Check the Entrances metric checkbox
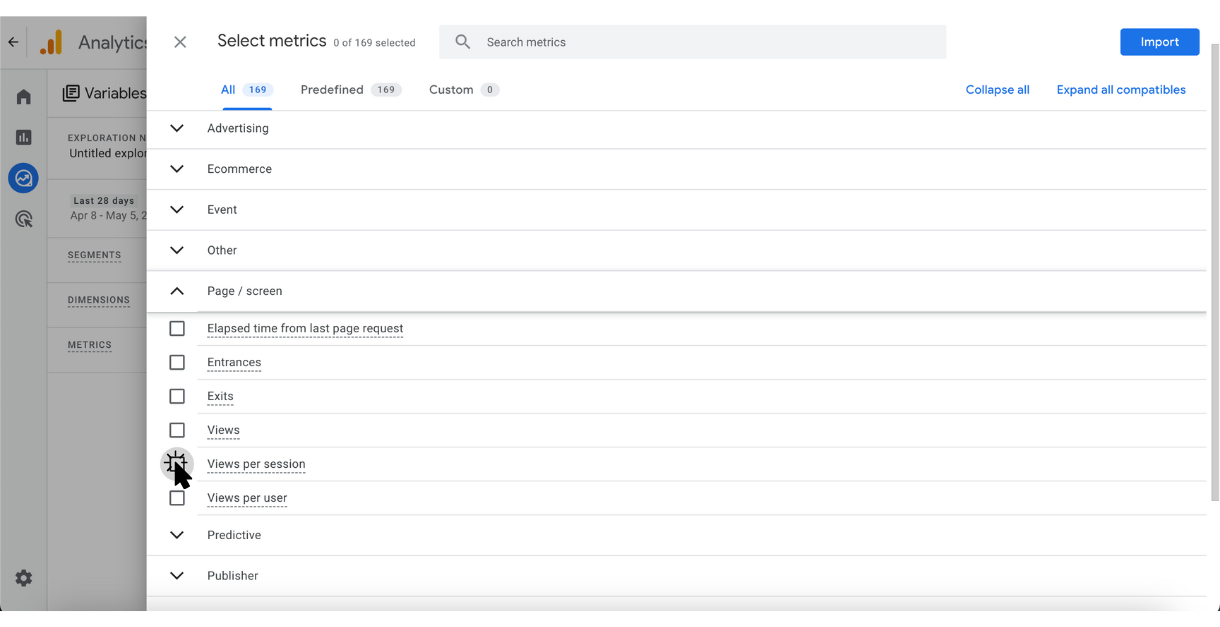This screenshot has height=627, width=1220. point(177,362)
